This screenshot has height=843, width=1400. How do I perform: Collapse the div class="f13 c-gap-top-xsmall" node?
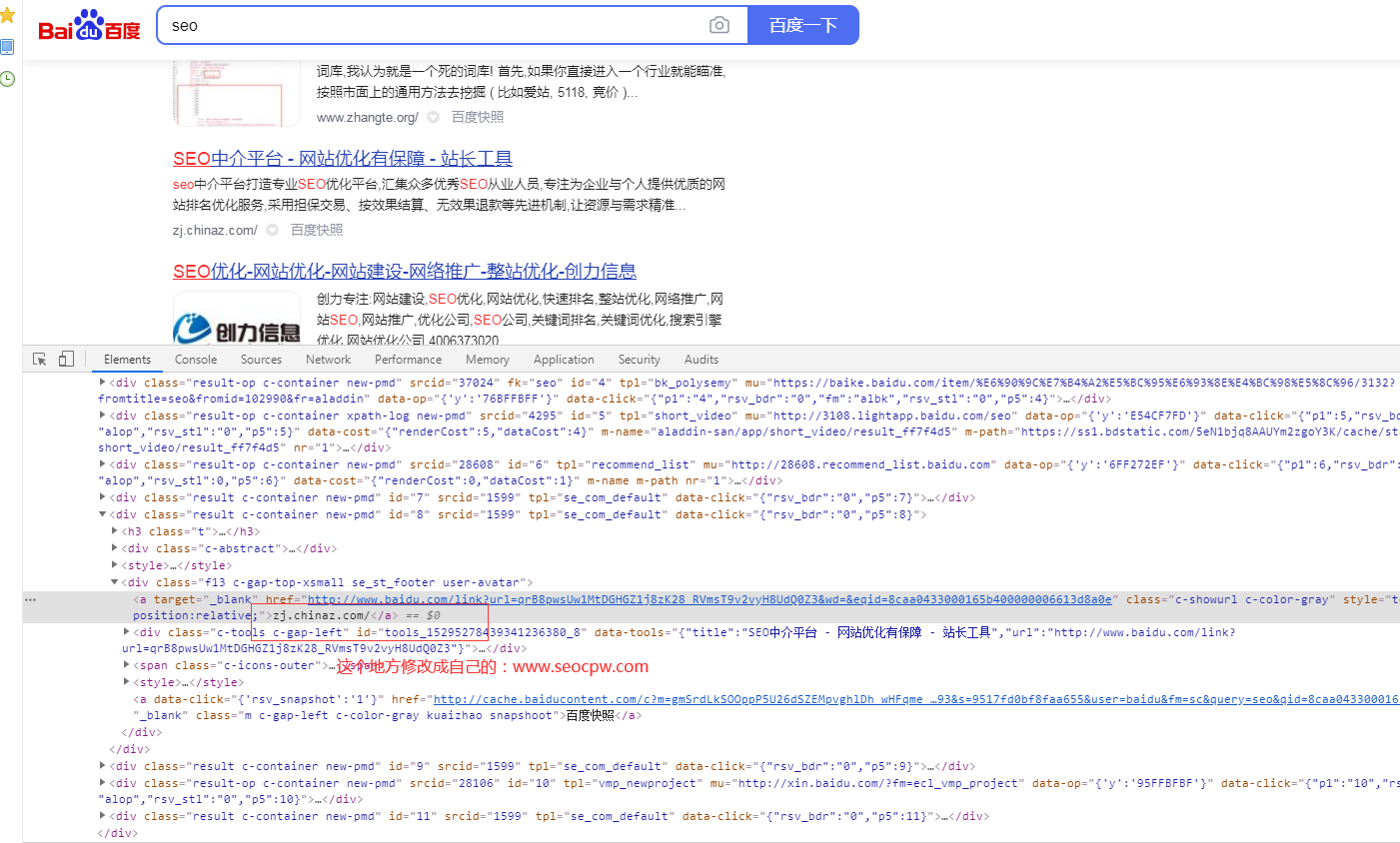coord(115,582)
